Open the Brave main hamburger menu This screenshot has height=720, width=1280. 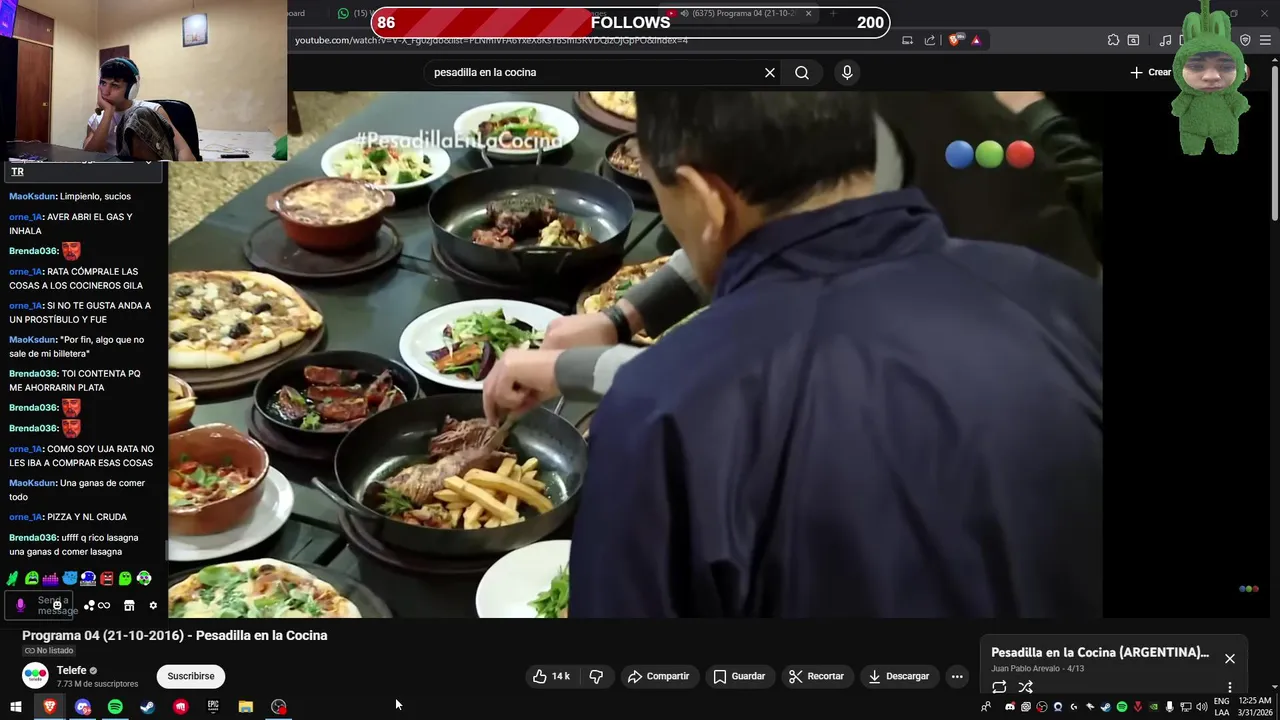coord(1266,40)
